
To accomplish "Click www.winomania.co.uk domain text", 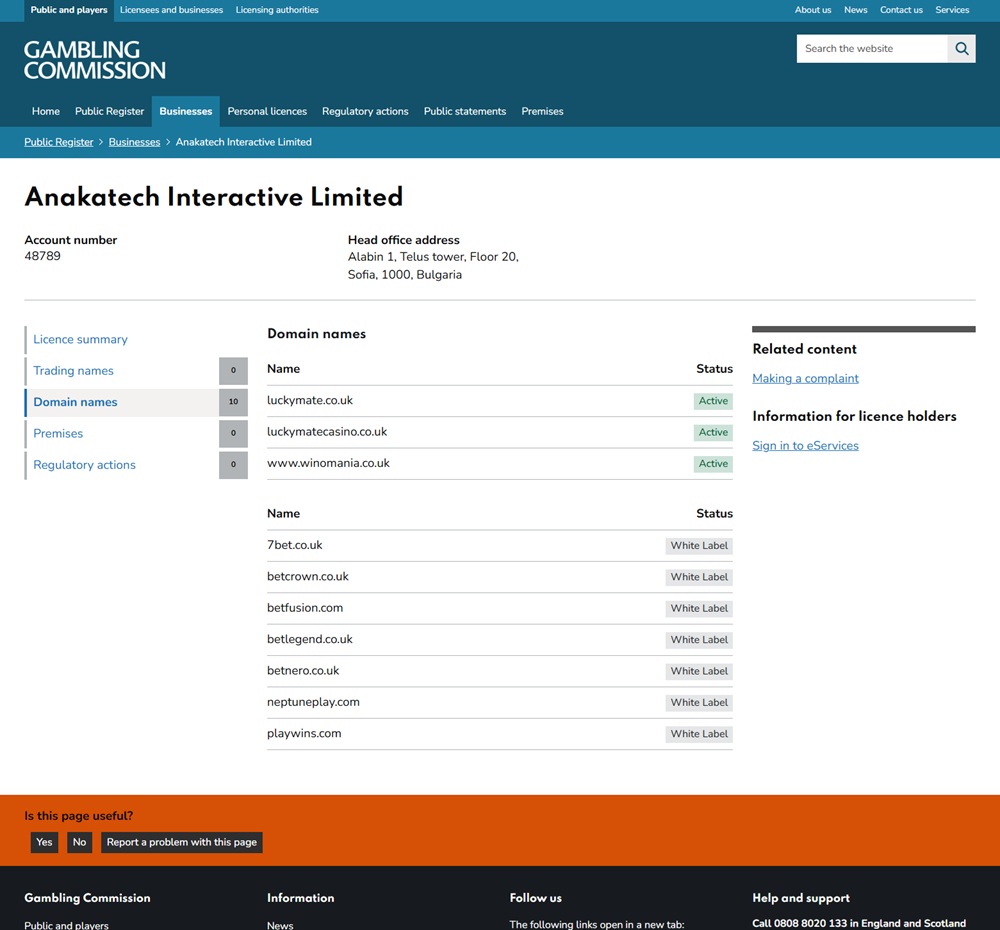I will click(x=328, y=463).
